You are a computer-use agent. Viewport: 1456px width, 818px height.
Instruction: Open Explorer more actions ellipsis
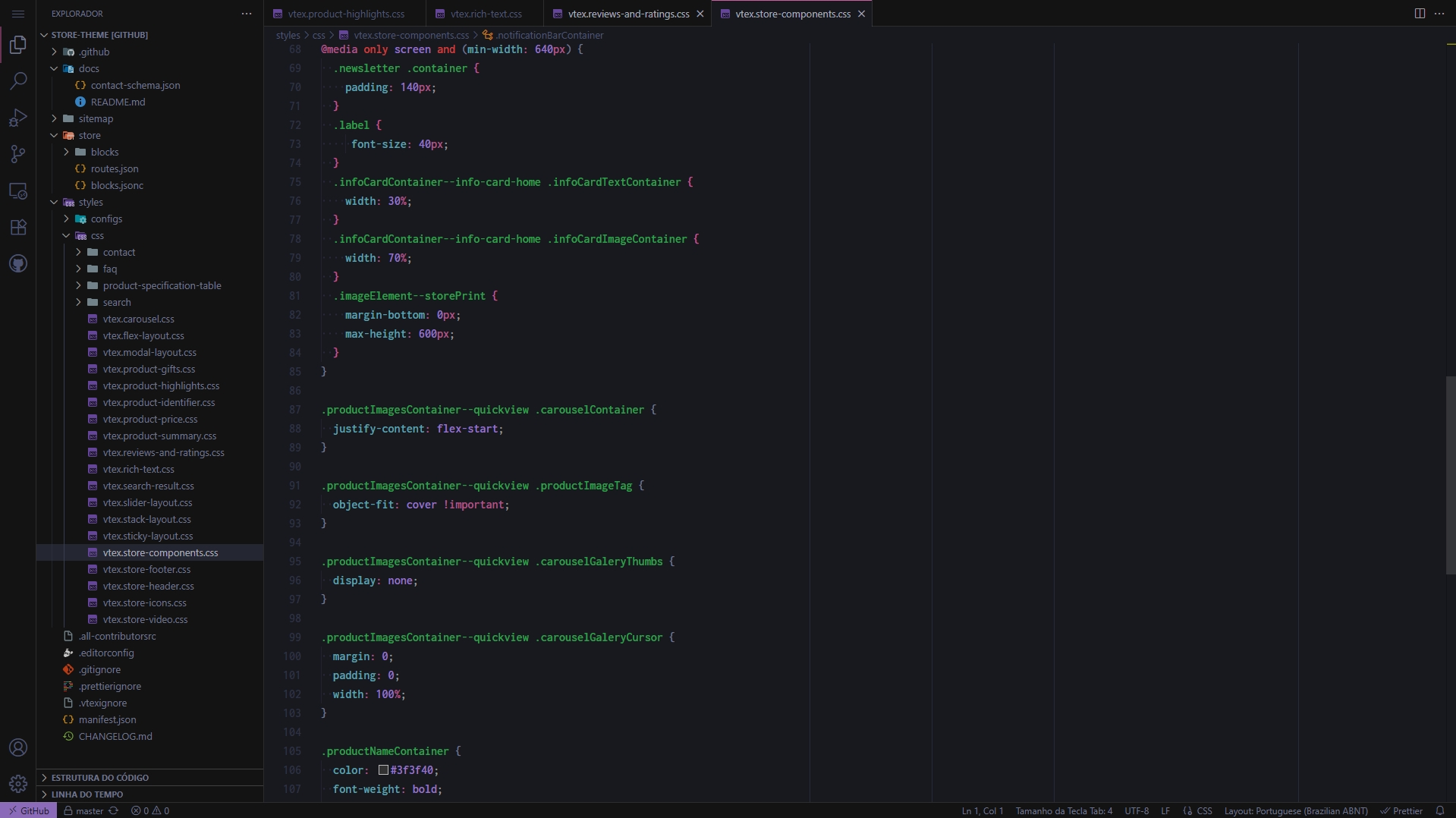click(247, 14)
